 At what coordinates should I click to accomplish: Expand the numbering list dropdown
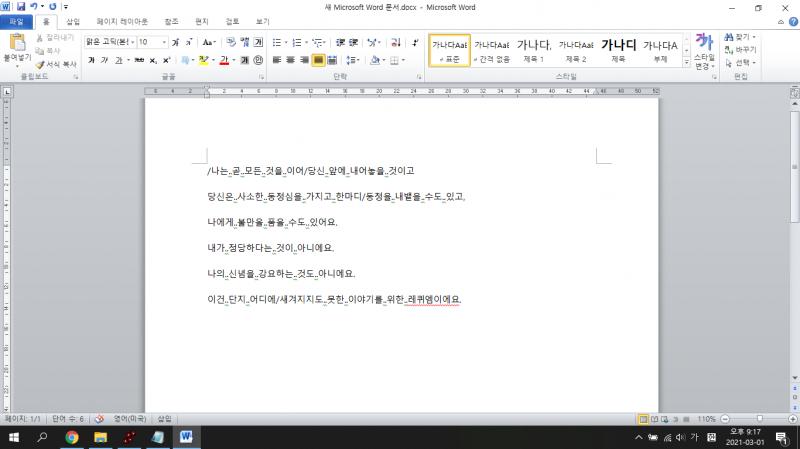[x=306, y=42]
